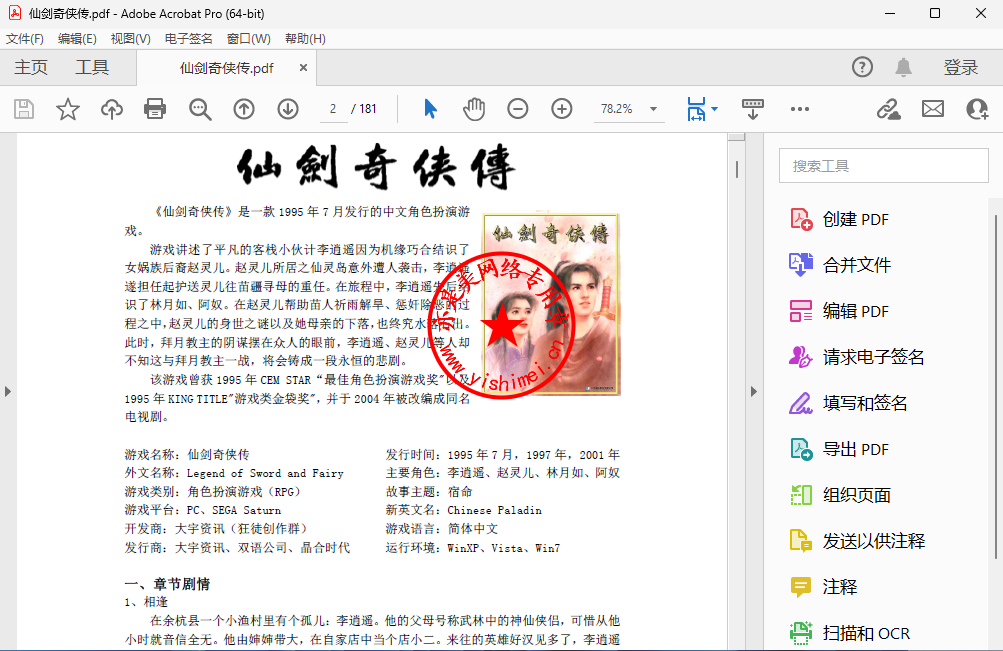This screenshot has height=651, width=1003.
Task: Click the 登录 sign-in button
Action: 960,68
